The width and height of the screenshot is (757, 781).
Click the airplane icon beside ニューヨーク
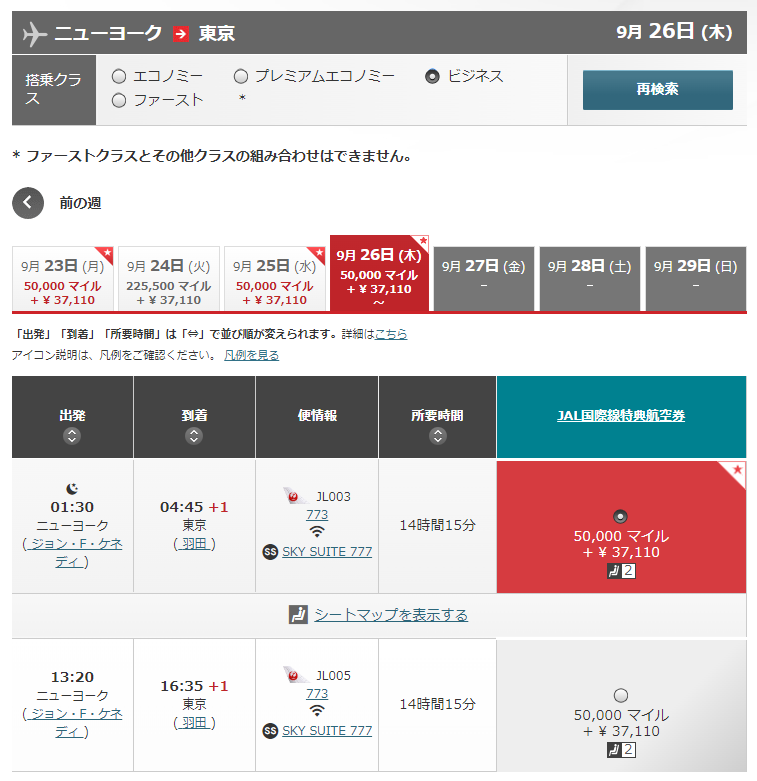click(x=35, y=34)
